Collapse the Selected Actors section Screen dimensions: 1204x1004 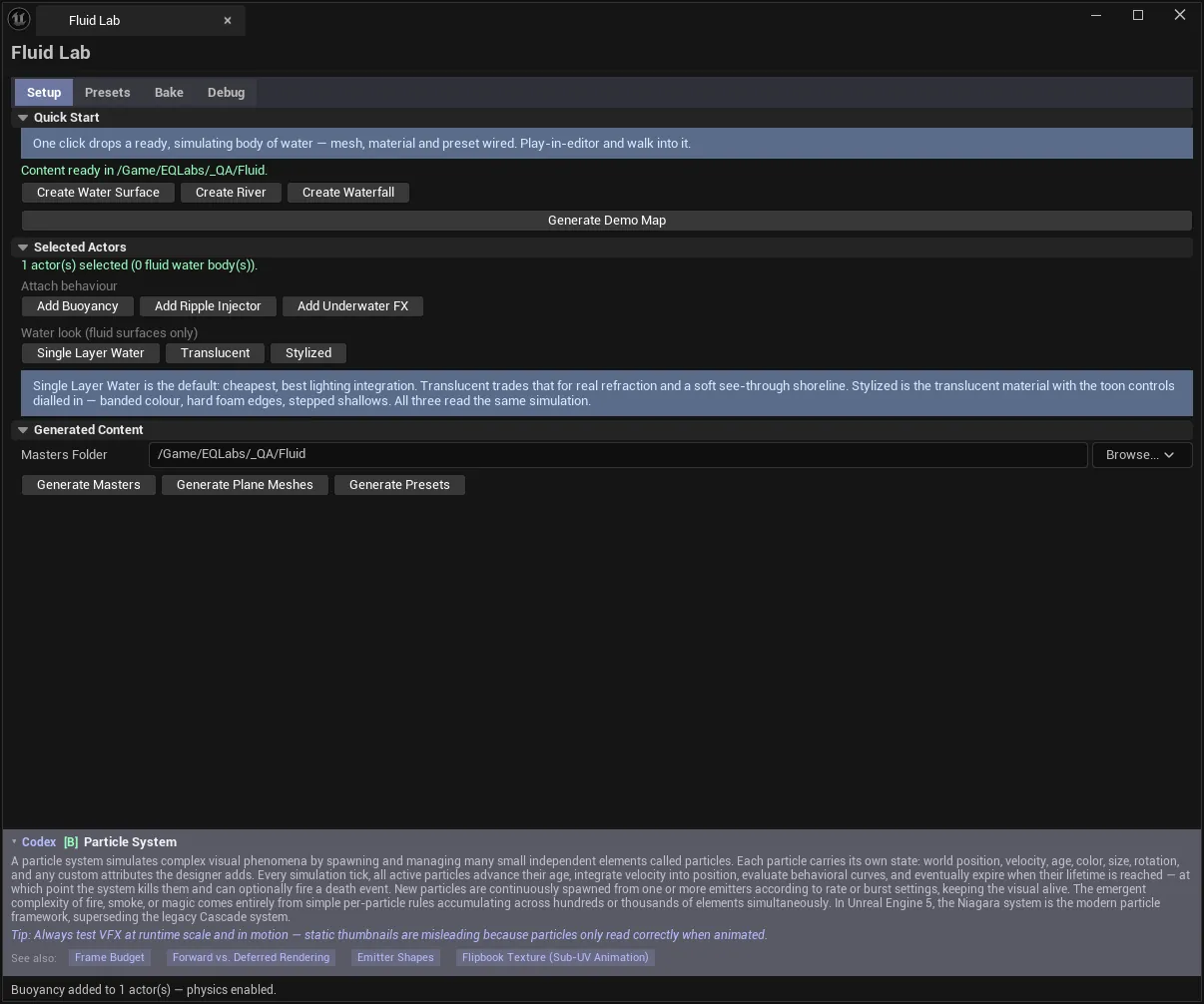pyautogui.click(x=23, y=248)
